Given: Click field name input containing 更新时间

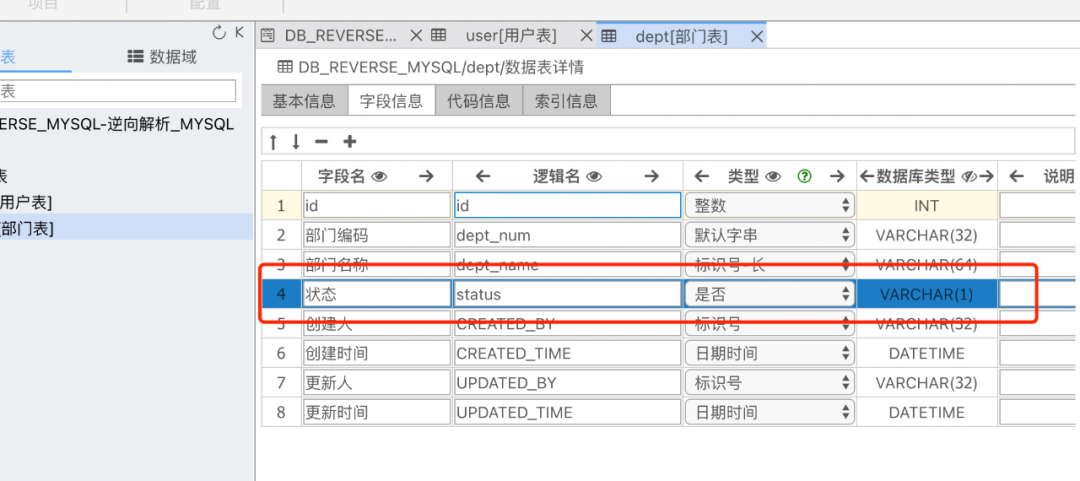Looking at the screenshot, I should pos(377,413).
